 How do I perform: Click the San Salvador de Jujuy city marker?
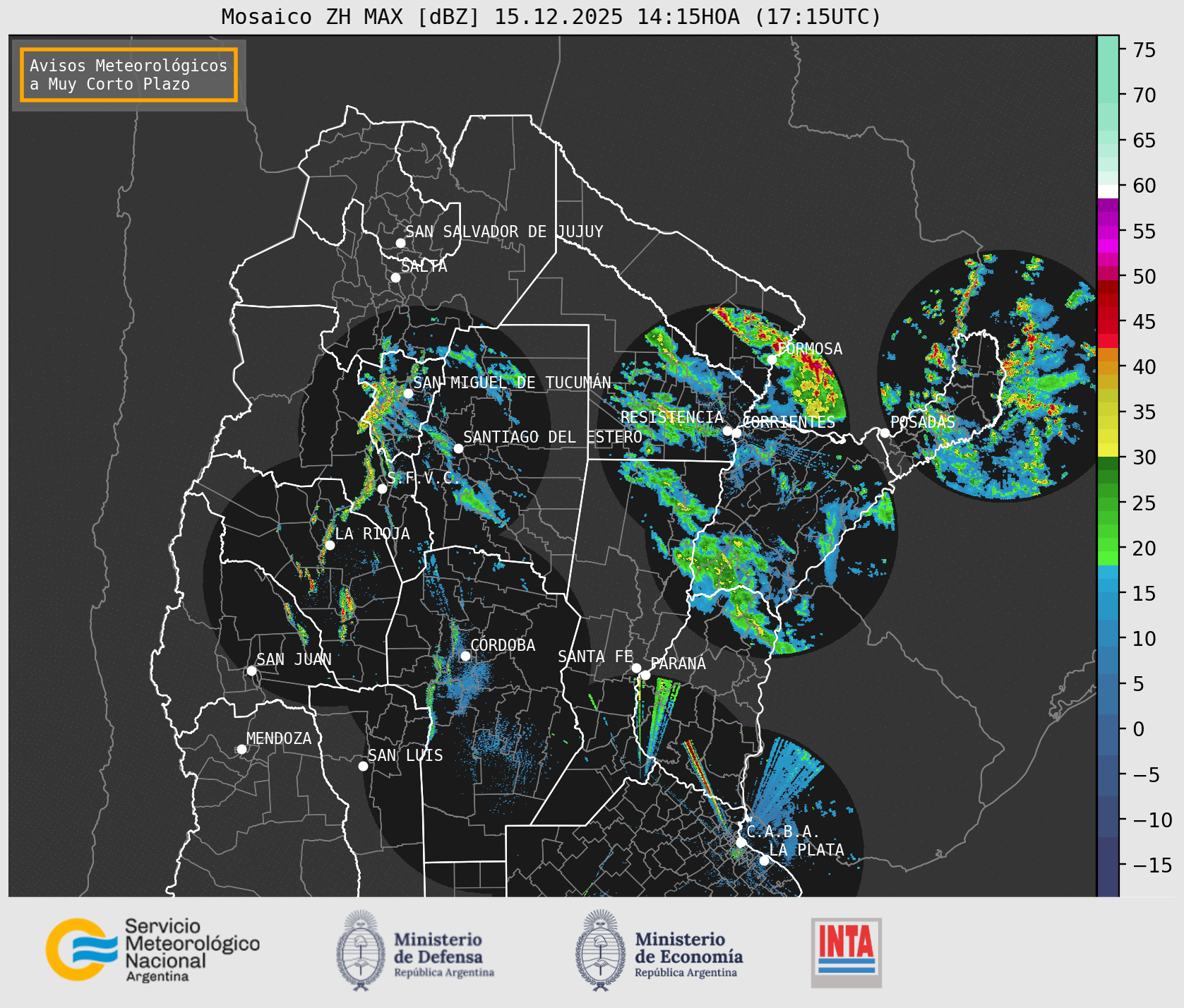[x=400, y=243]
